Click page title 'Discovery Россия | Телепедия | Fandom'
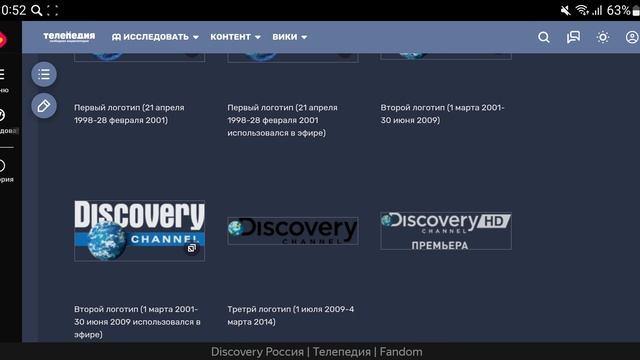The height and width of the screenshot is (360, 640). (317, 352)
